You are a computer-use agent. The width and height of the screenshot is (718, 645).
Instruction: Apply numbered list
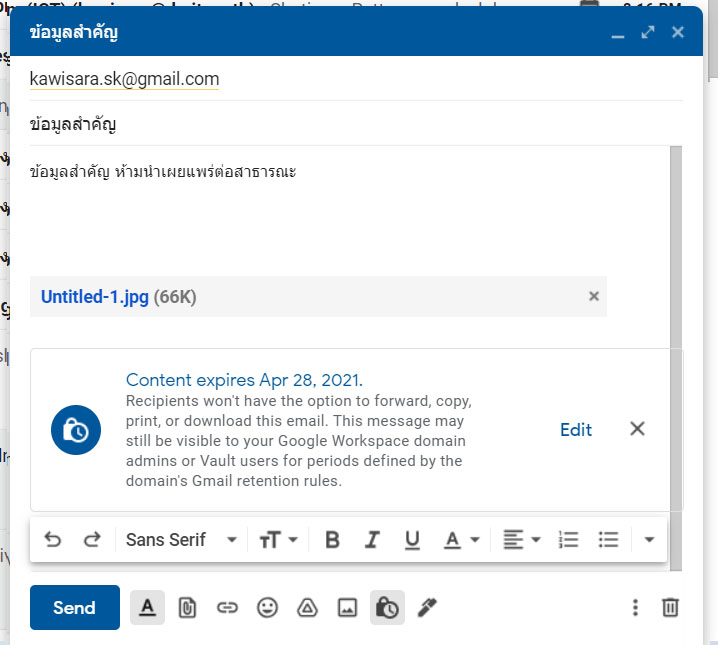568,540
